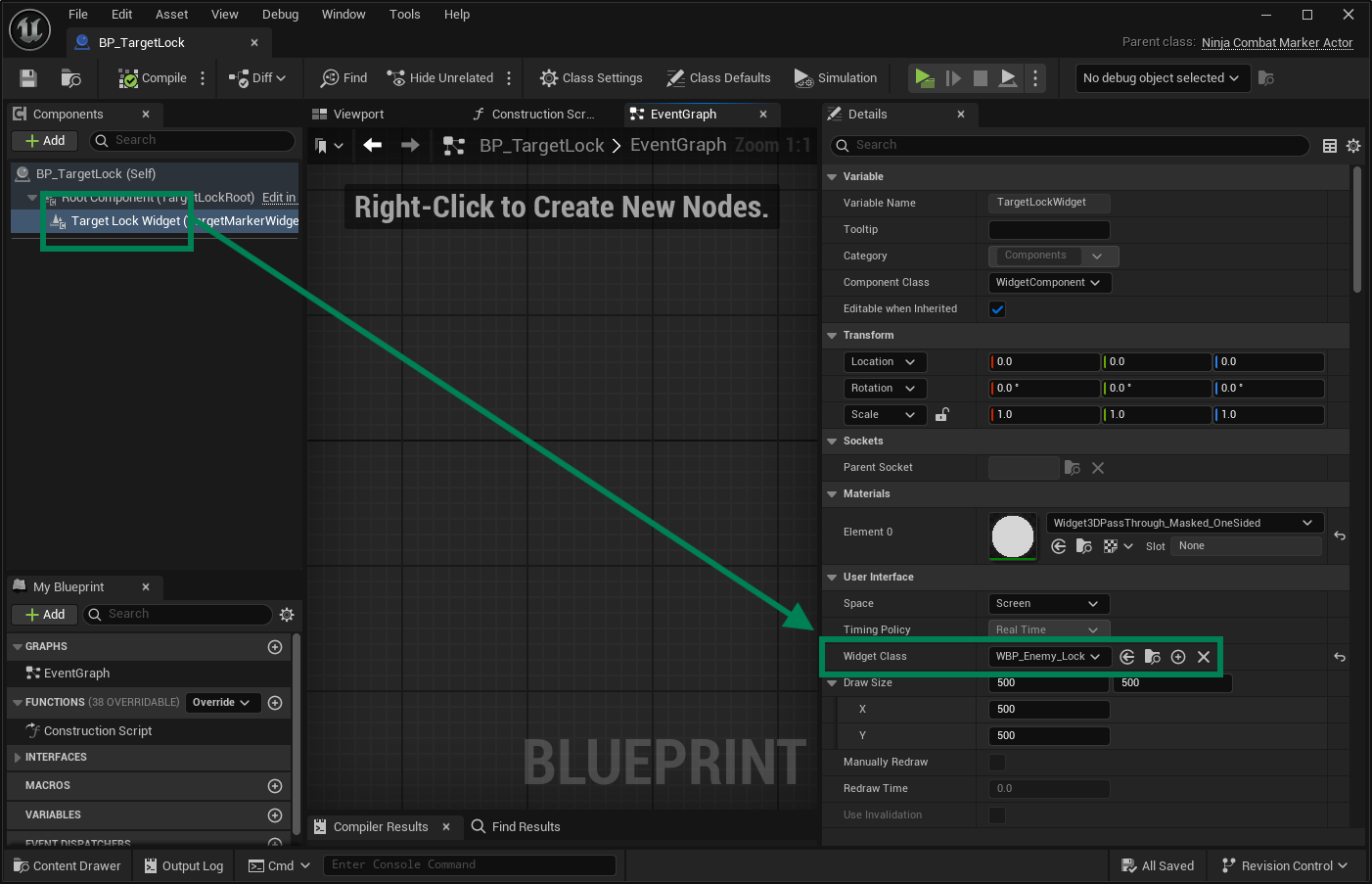The width and height of the screenshot is (1372, 884).
Task: Click the Scale lock ratio icon
Action: [x=941, y=415]
